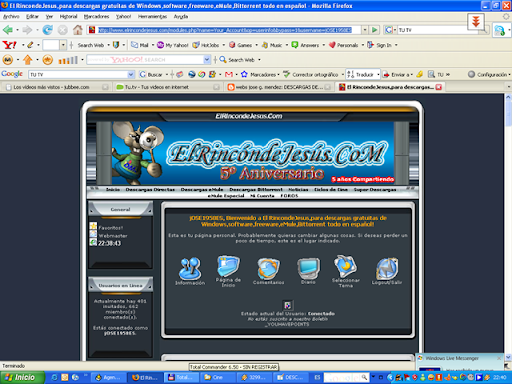Open the Descargas Directas site link

(x=150, y=189)
